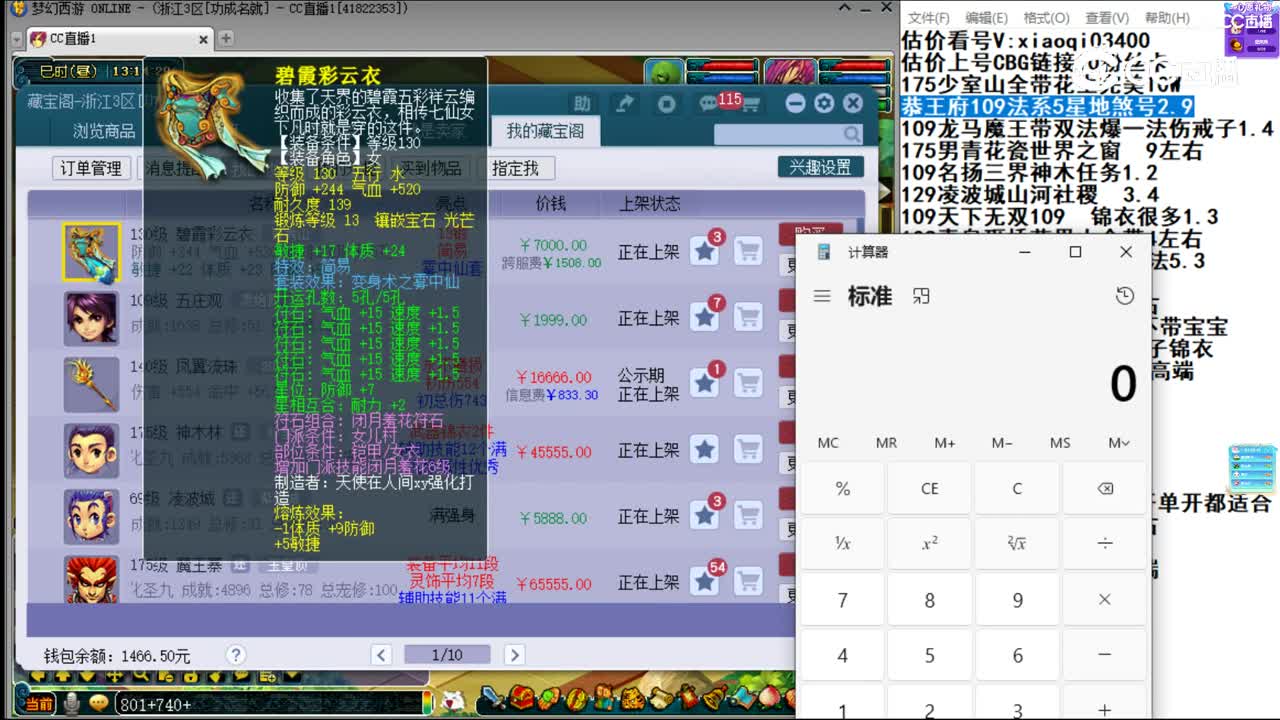Switch to 我的藏宝阁 tab
Viewport: 1280px width, 720px height.
tap(545, 131)
